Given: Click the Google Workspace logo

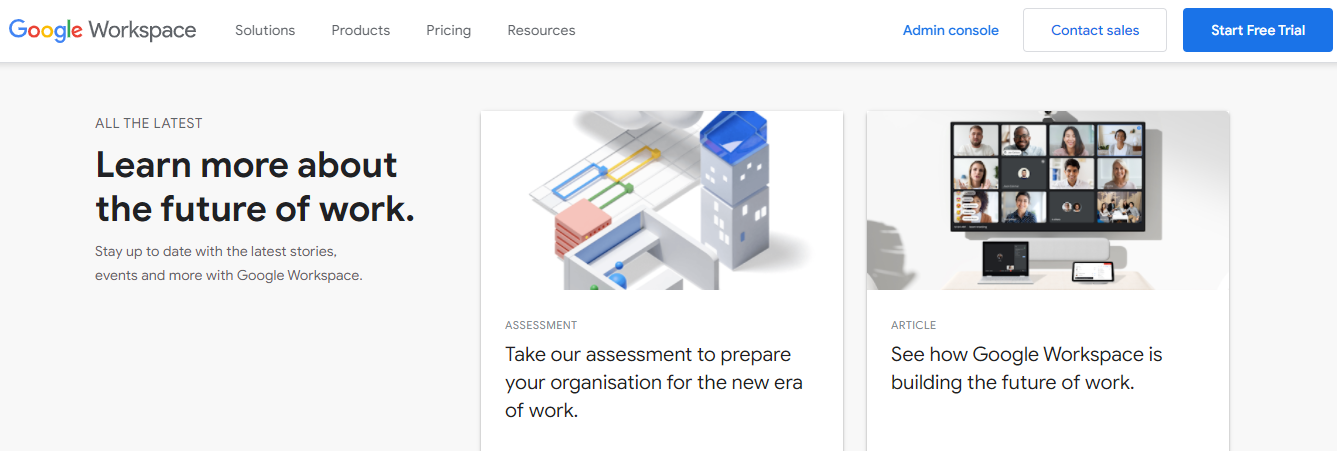Looking at the screenshot, I should [x=102, y=30].
